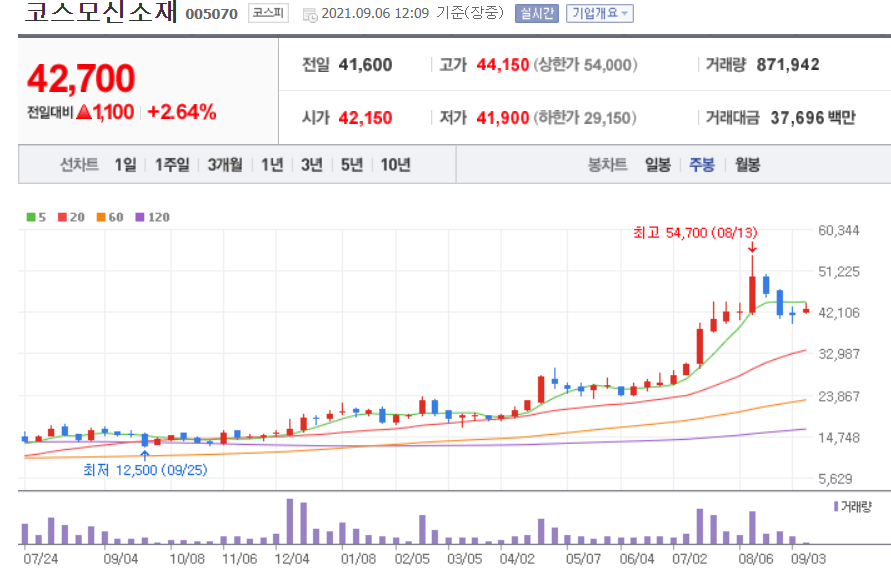This screenshot has width=891, height=568.
Task: Select the 3년 line chart period
Action: (312, 165)
